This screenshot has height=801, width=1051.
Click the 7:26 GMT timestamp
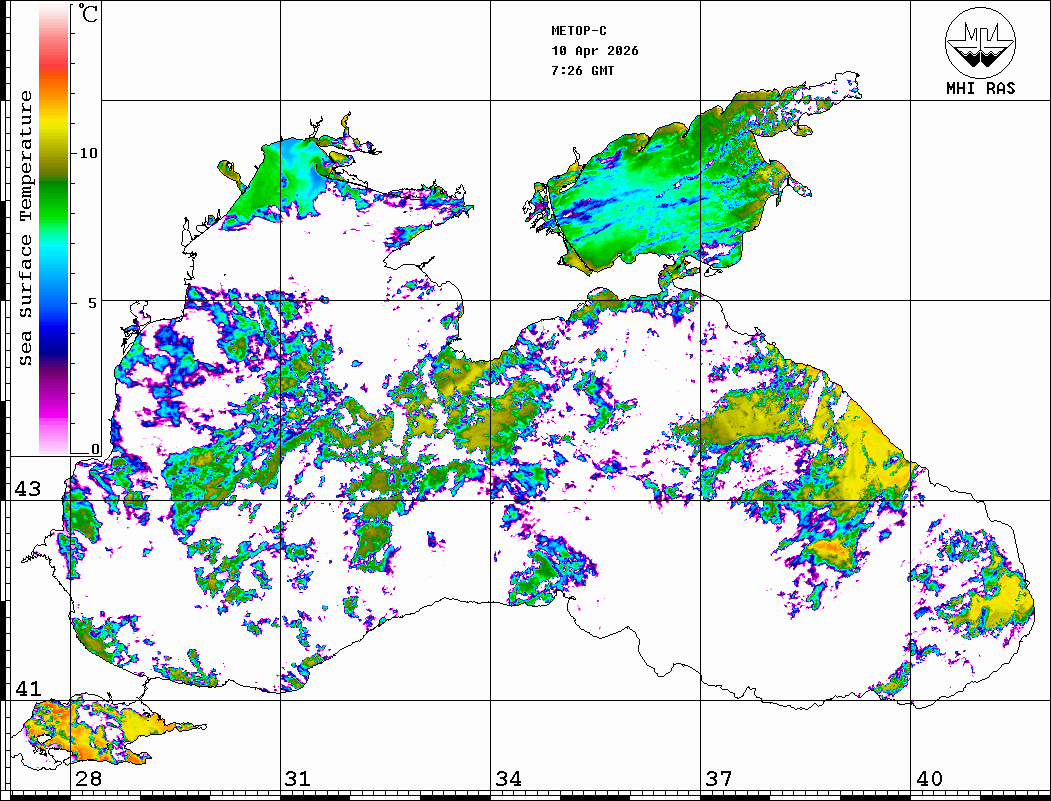pos(583,71)
